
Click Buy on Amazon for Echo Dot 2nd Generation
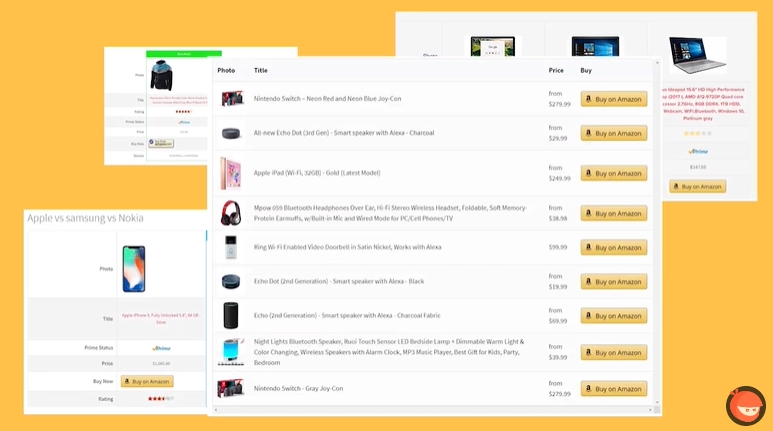coord(614,282)
